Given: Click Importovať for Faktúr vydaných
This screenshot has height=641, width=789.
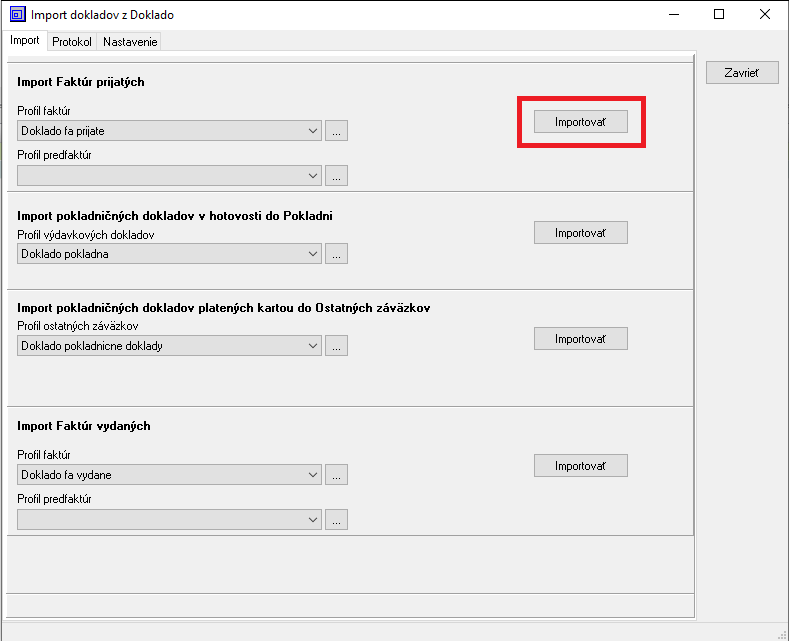Looking at the screenshot, I should (581, 465).
